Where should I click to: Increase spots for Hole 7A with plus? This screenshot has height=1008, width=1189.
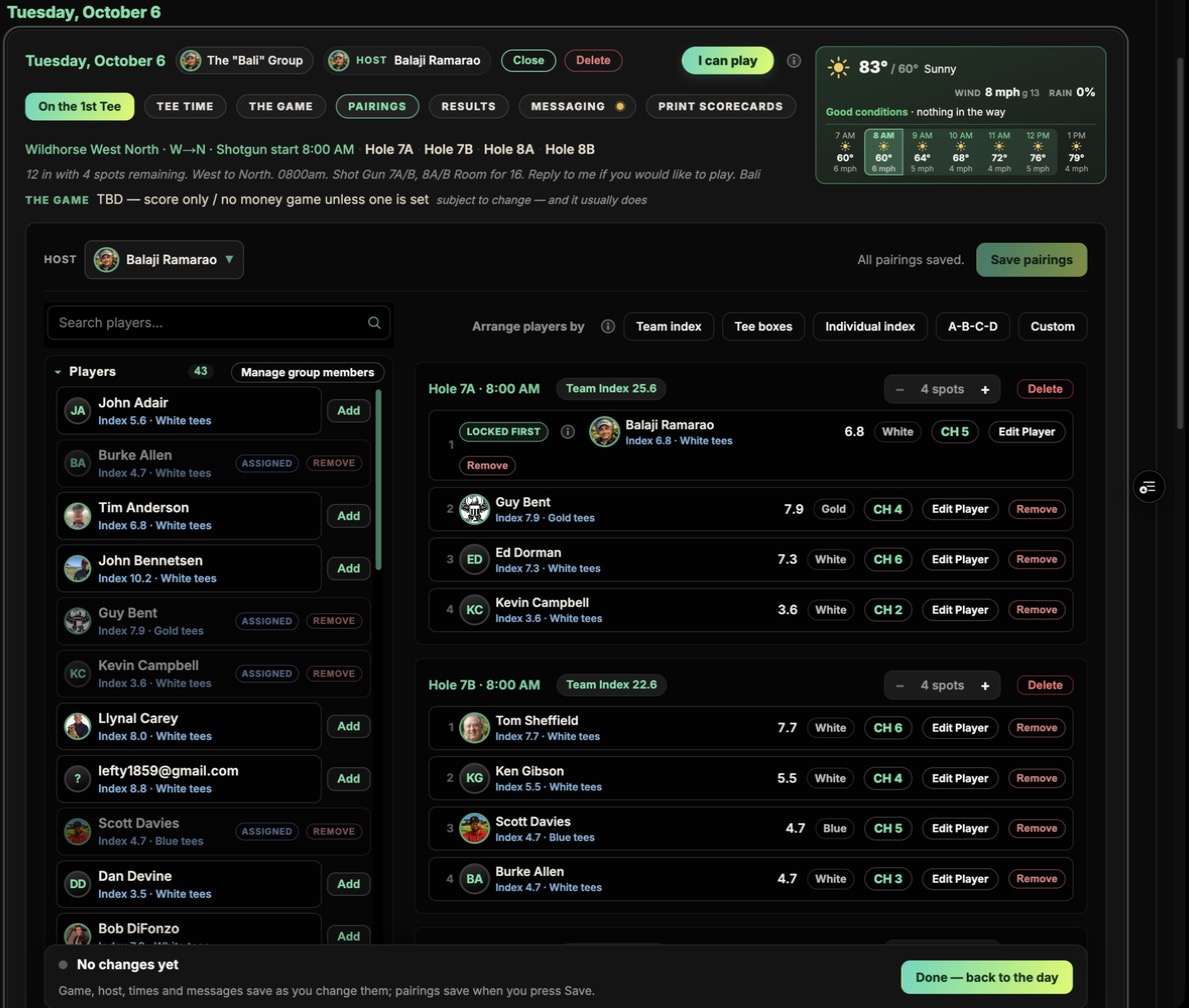(984, 389)
